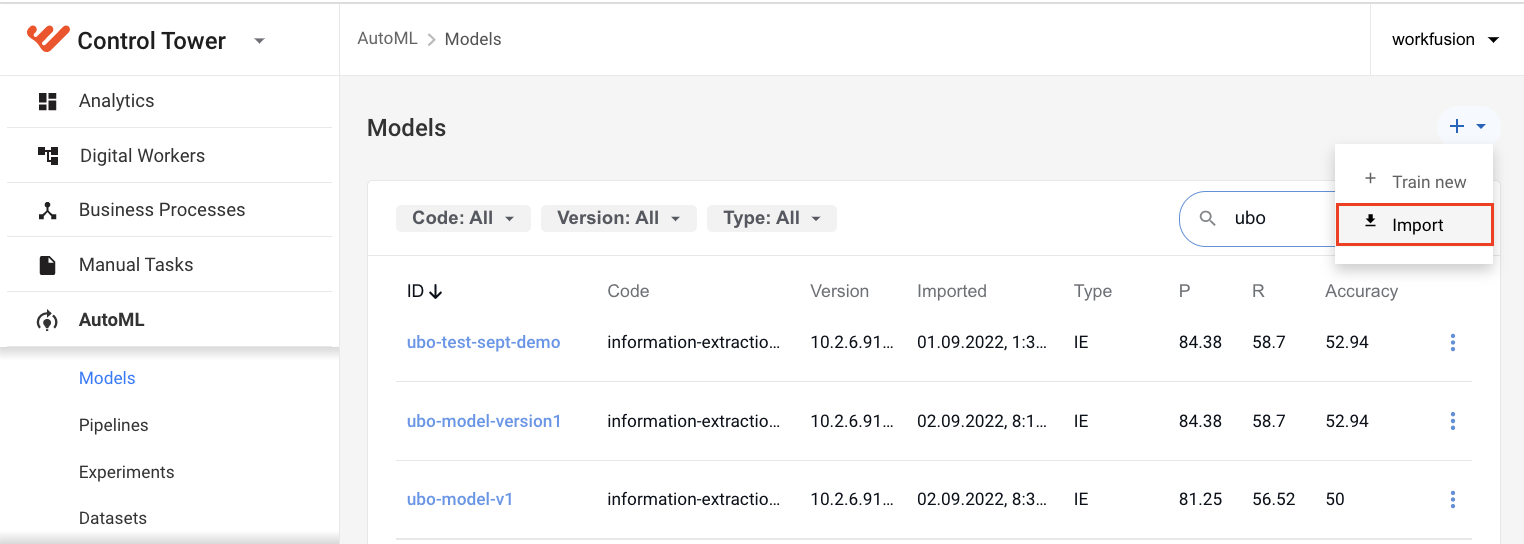Screen dimensions: 1524x544
Task: Click the Train new plus icon
Action: (x=1371, y=179)
